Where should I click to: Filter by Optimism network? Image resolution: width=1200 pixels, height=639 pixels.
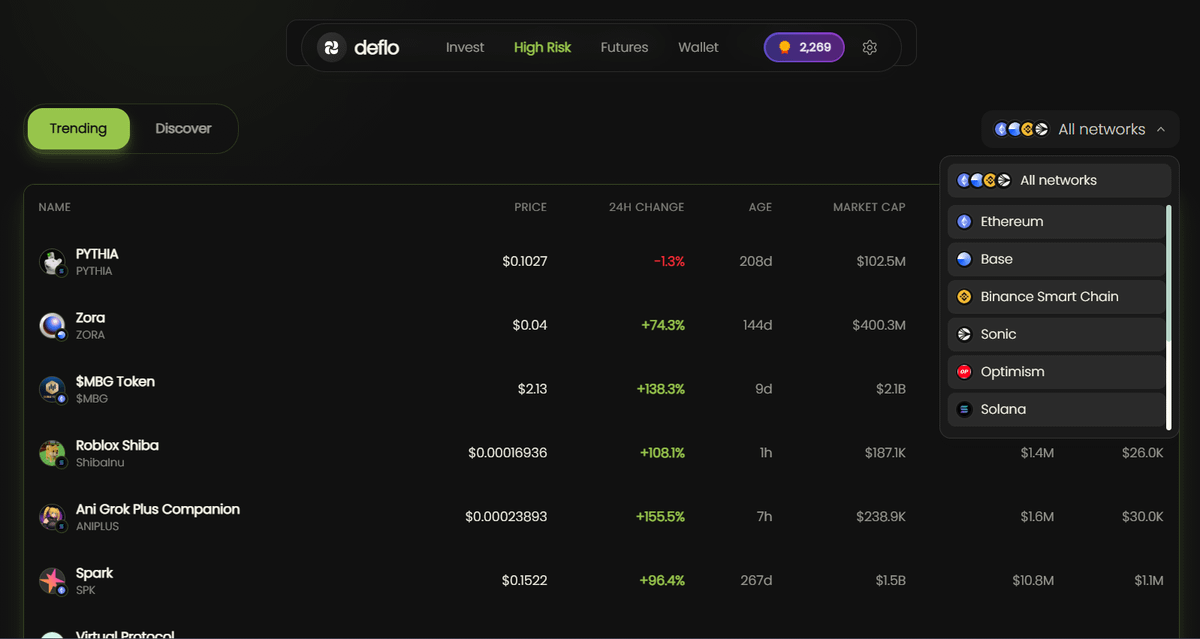coord(1056,372)
